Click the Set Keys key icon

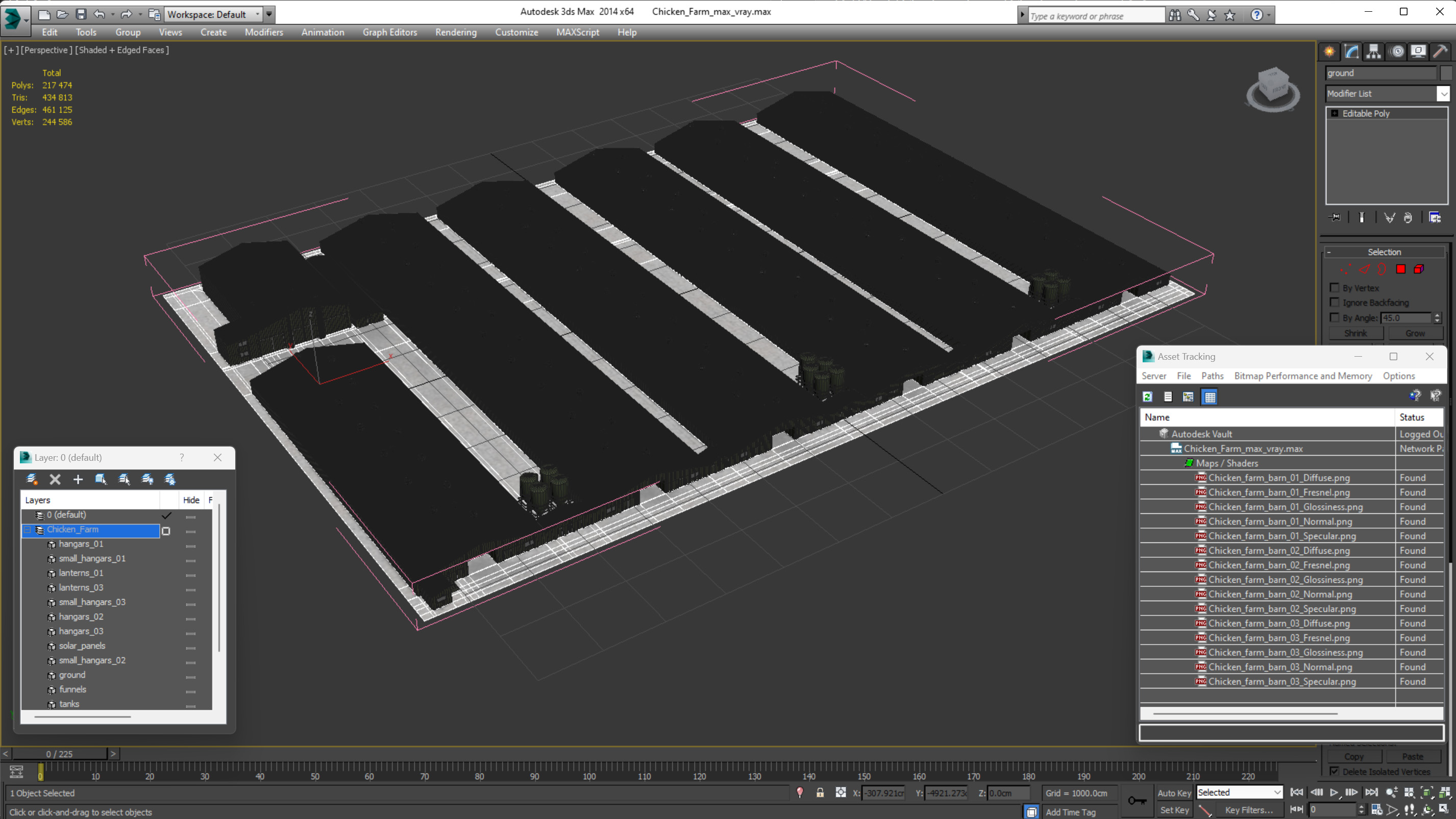1137,800
